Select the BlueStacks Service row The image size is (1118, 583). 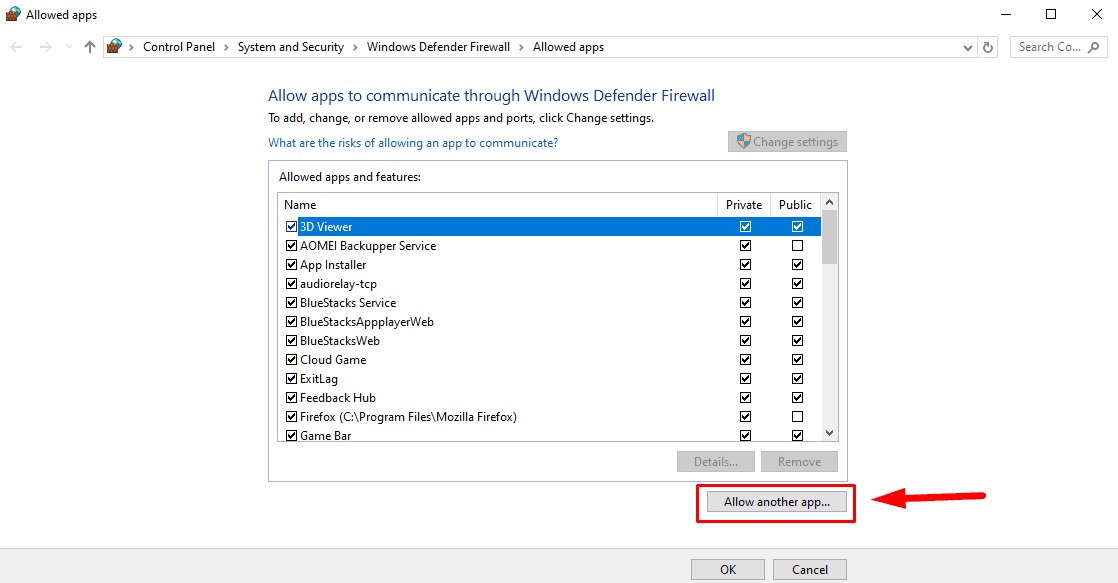click(348, 303)
